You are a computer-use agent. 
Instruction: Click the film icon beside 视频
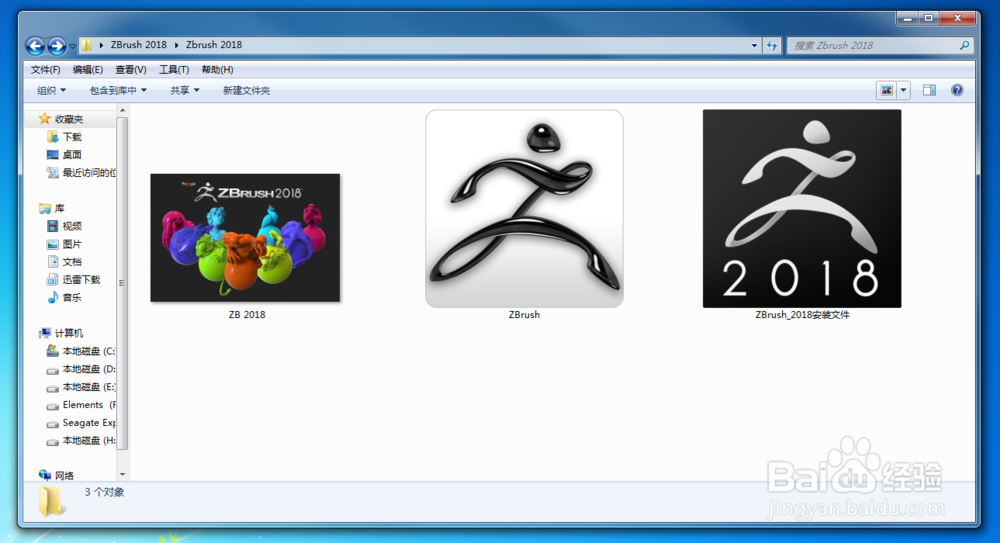(53, 227)
